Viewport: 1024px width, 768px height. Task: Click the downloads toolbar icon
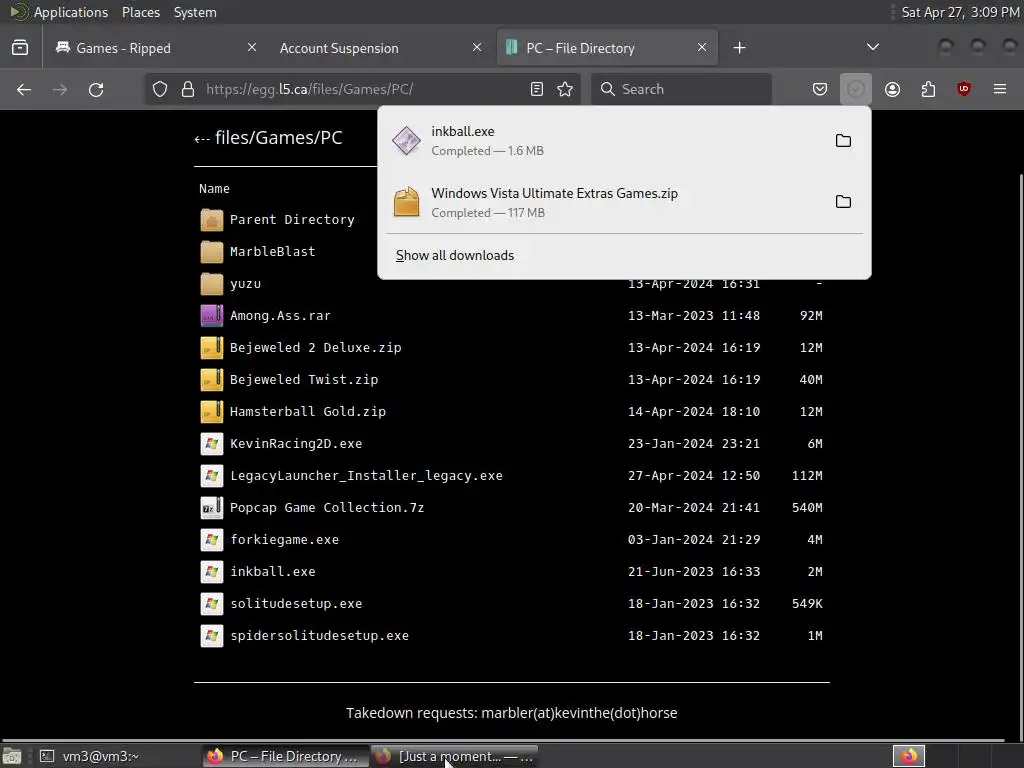[856, 89]
